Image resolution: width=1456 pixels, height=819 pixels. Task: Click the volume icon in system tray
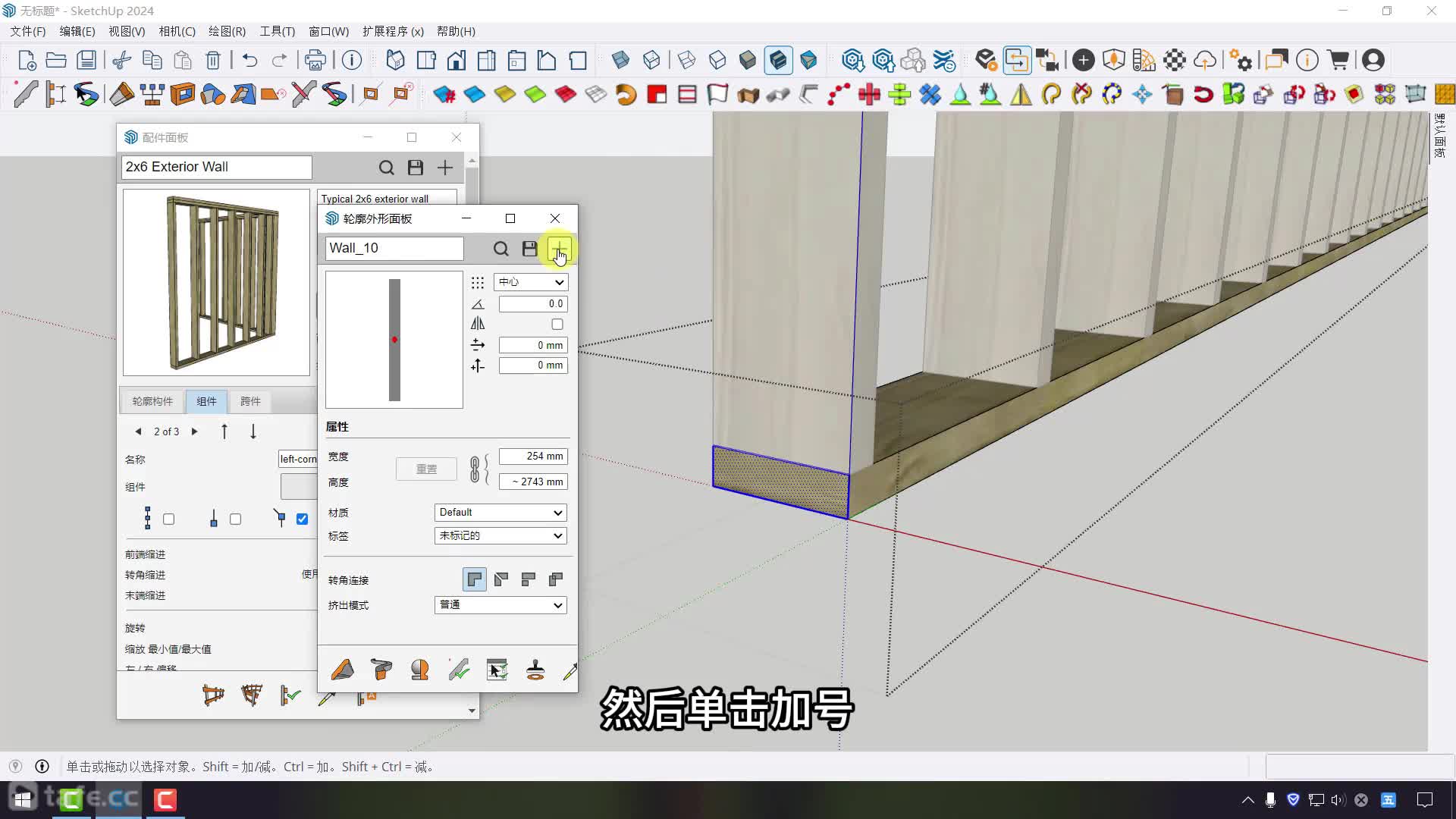click(x=1338, y=800)
